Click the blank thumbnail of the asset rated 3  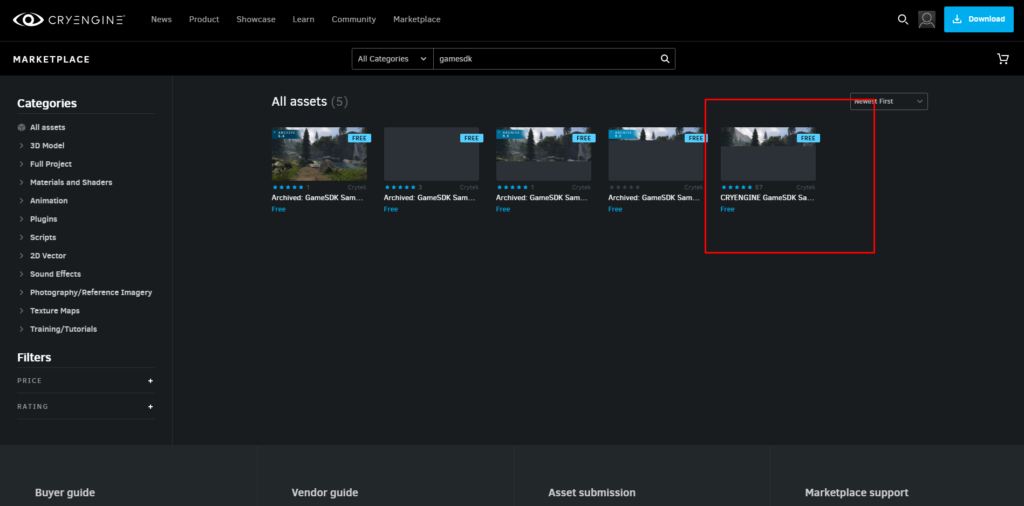(x=432, y=154)
